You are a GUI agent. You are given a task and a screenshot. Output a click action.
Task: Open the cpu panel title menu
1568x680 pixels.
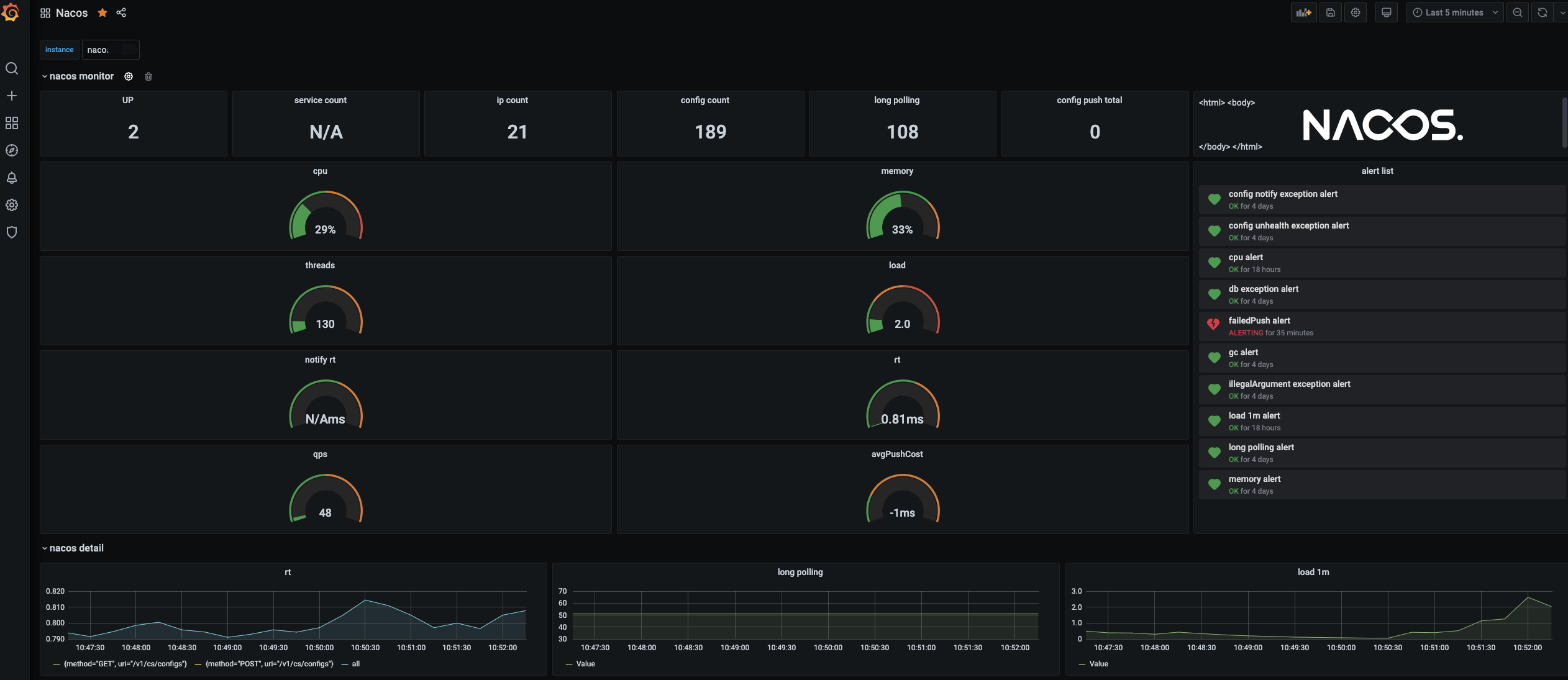320,171
